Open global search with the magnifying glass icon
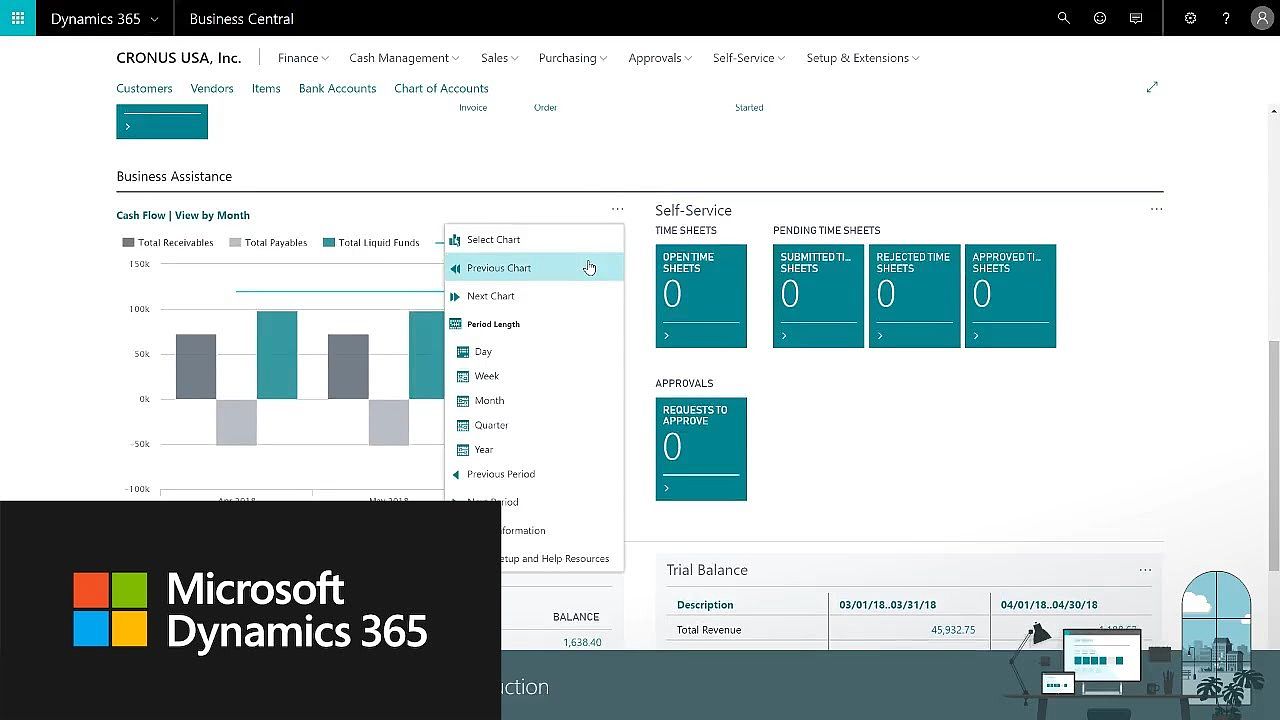 click(x=1063, y=17)
